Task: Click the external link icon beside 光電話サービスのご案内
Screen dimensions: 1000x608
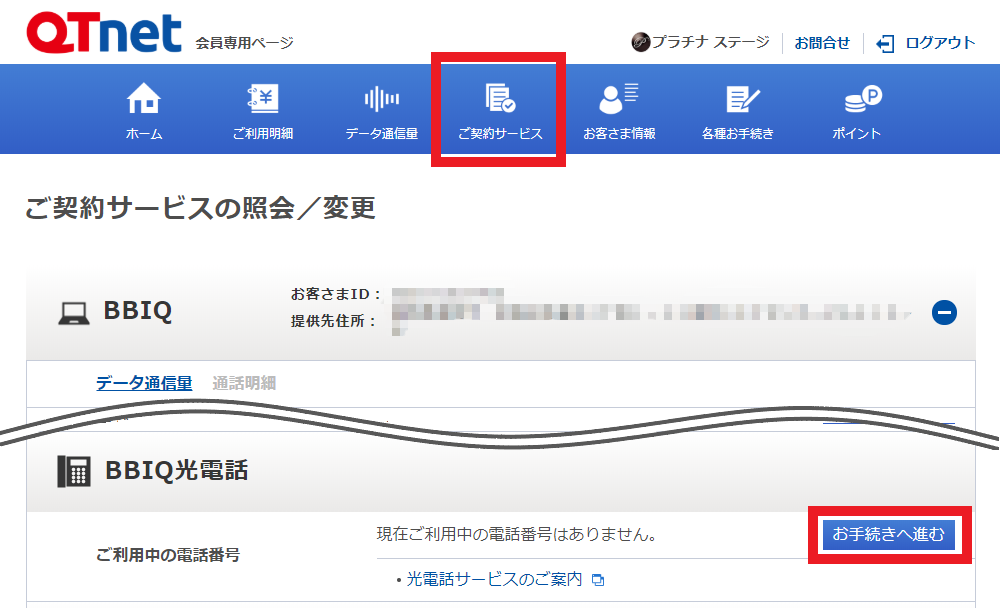Action: [x=598, y=580]
